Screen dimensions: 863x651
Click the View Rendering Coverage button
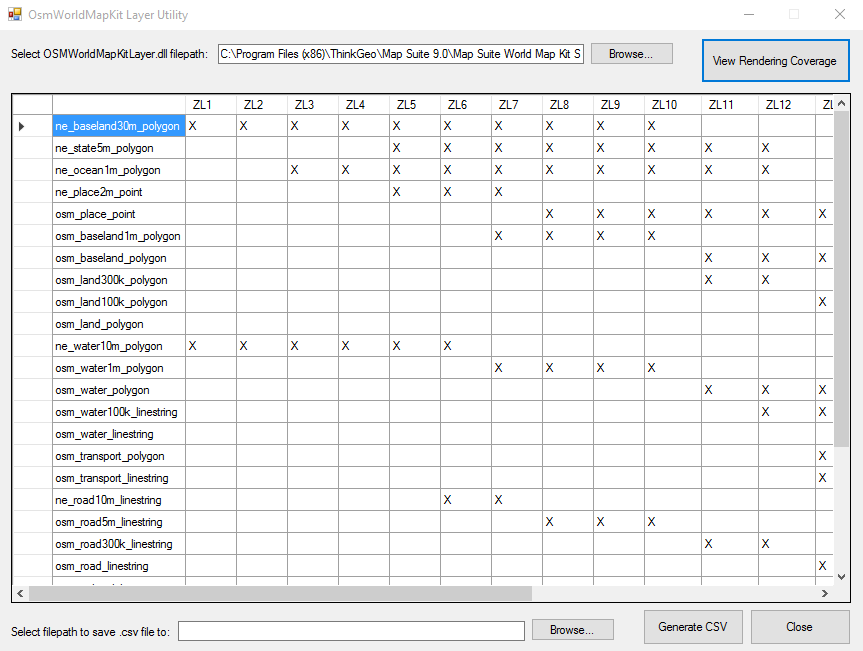(x=775, y=60)
